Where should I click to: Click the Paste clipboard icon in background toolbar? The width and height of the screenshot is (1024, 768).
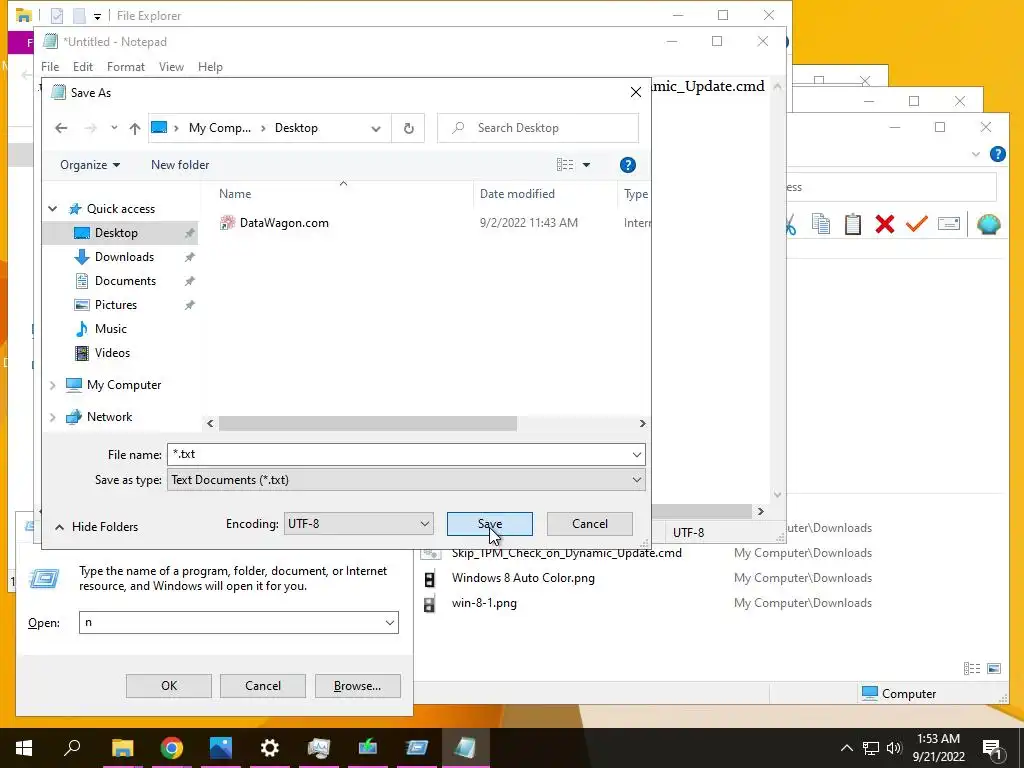point(852,224)
